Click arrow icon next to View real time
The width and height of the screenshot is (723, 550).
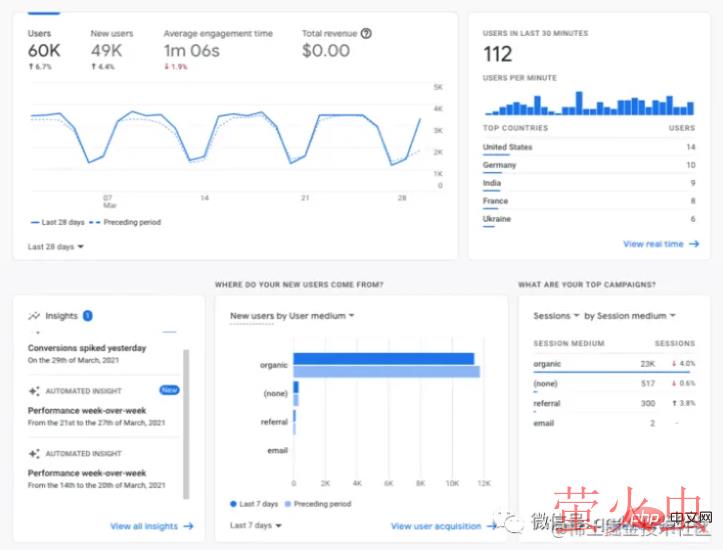click(x=694, y=244)
